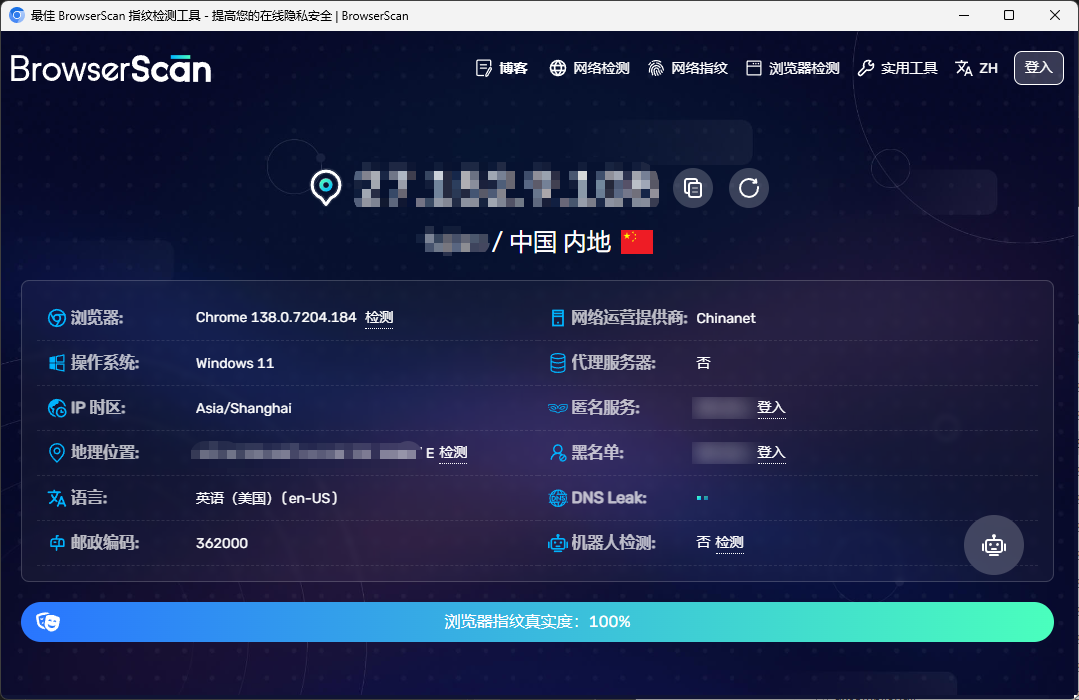
Task: Click the 博客 document icon
Action: pyautogui.click(x=484, y=68)
